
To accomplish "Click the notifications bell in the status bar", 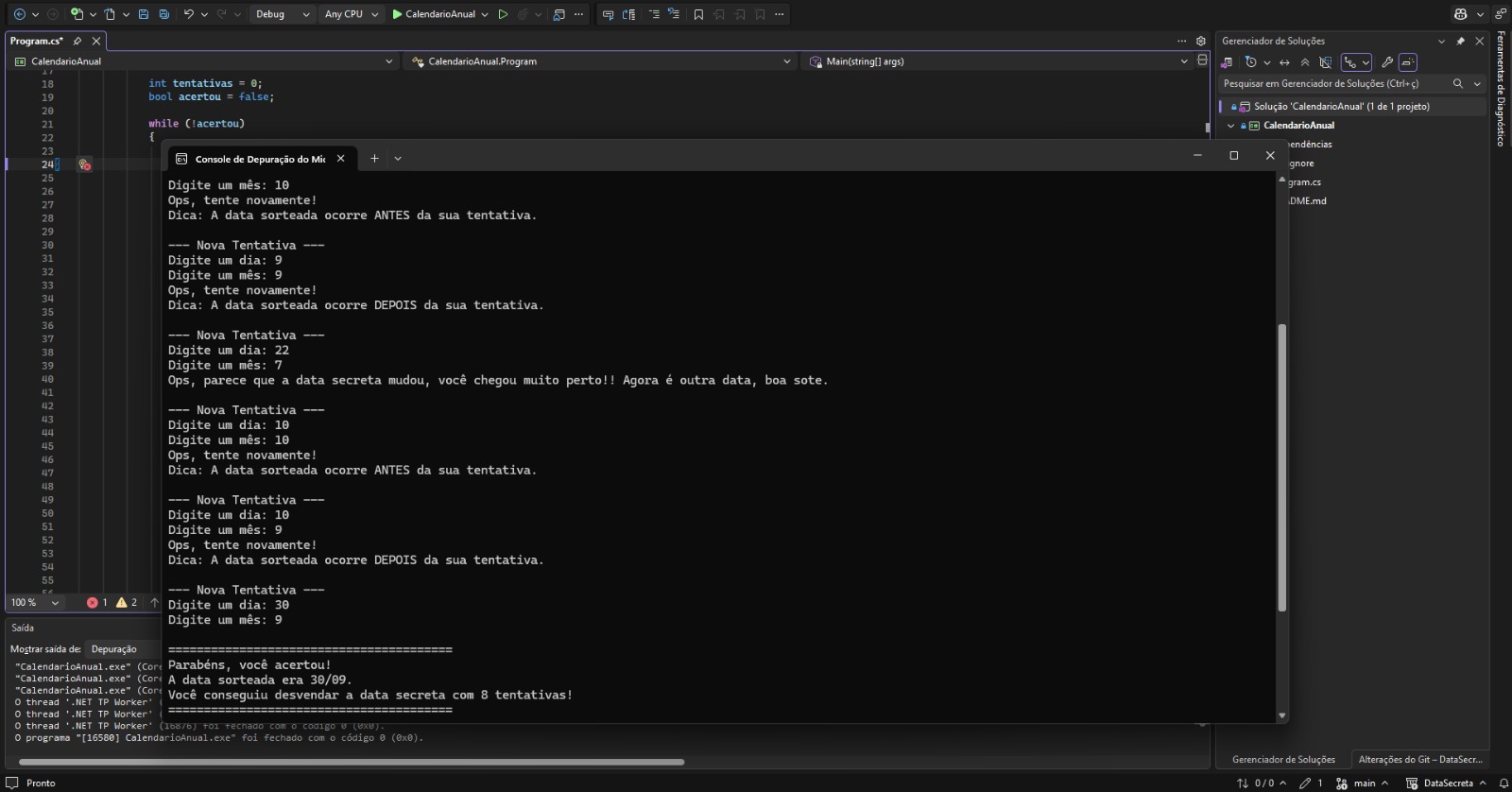I will 1503,783.
